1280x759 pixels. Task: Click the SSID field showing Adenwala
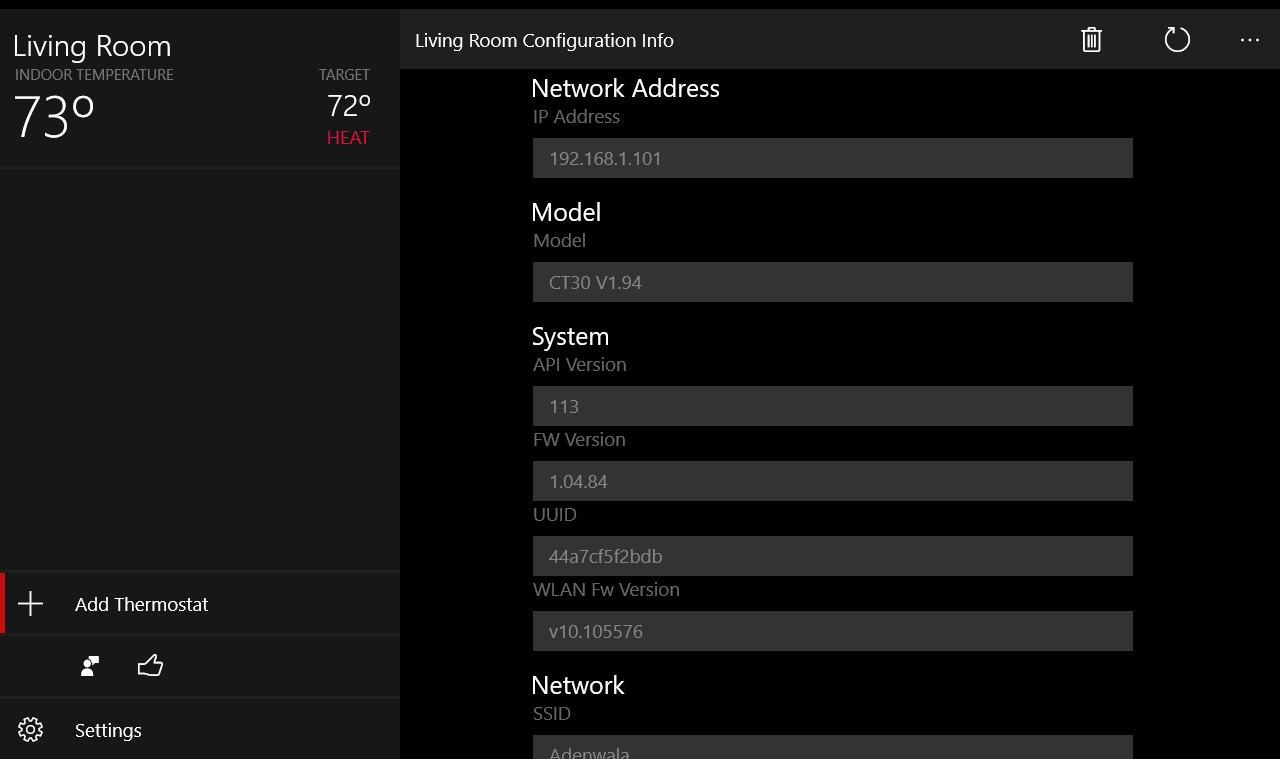[832, 749]
